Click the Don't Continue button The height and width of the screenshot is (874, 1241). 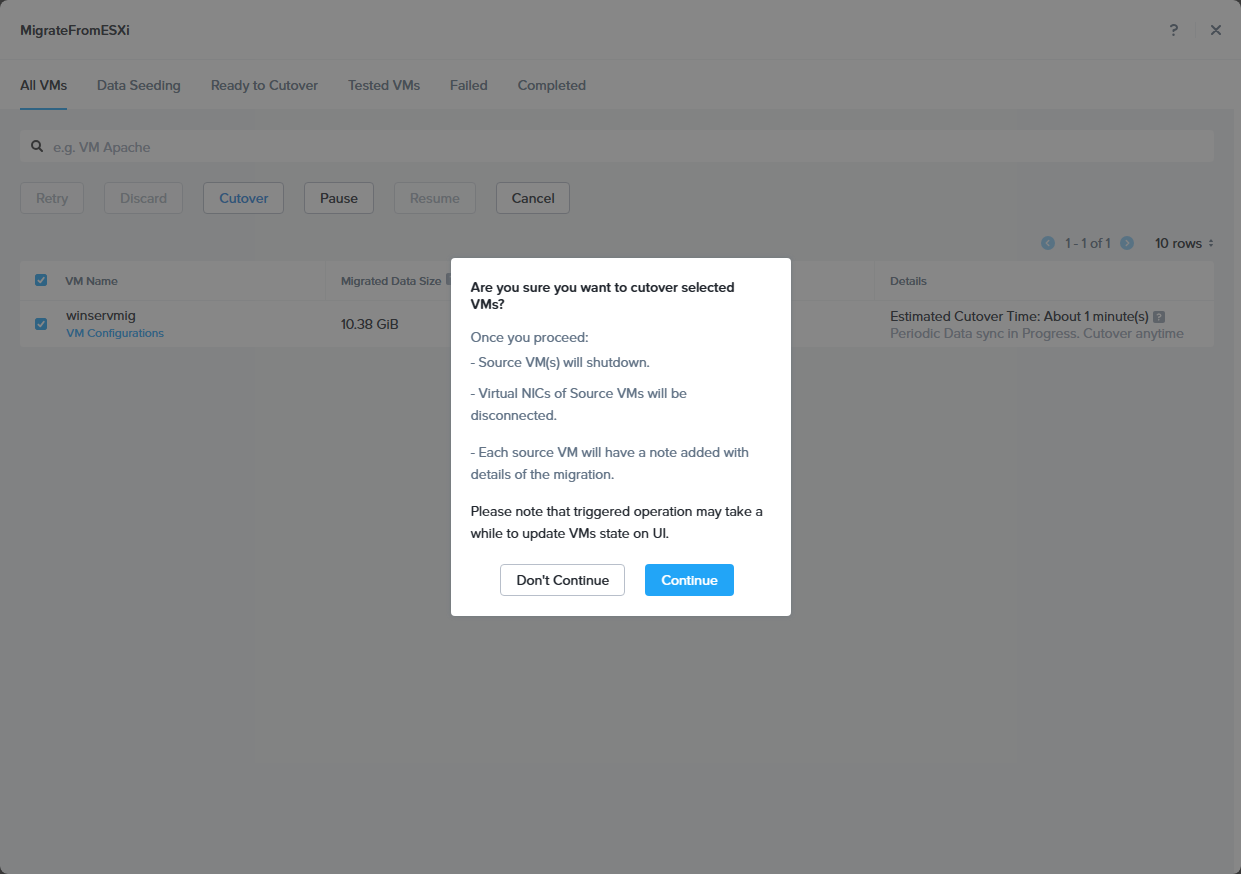click(562, 580)
